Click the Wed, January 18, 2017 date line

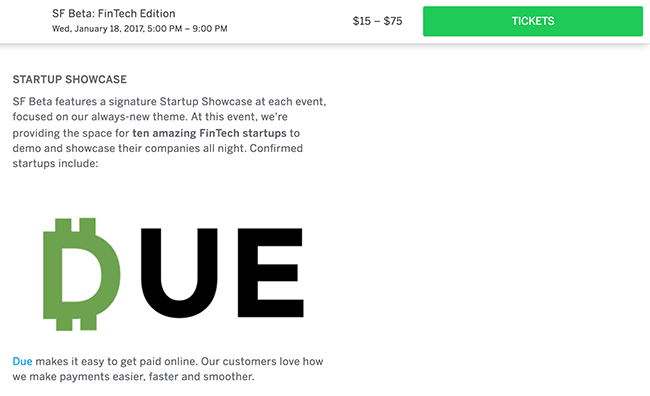(x=140, y=29)
